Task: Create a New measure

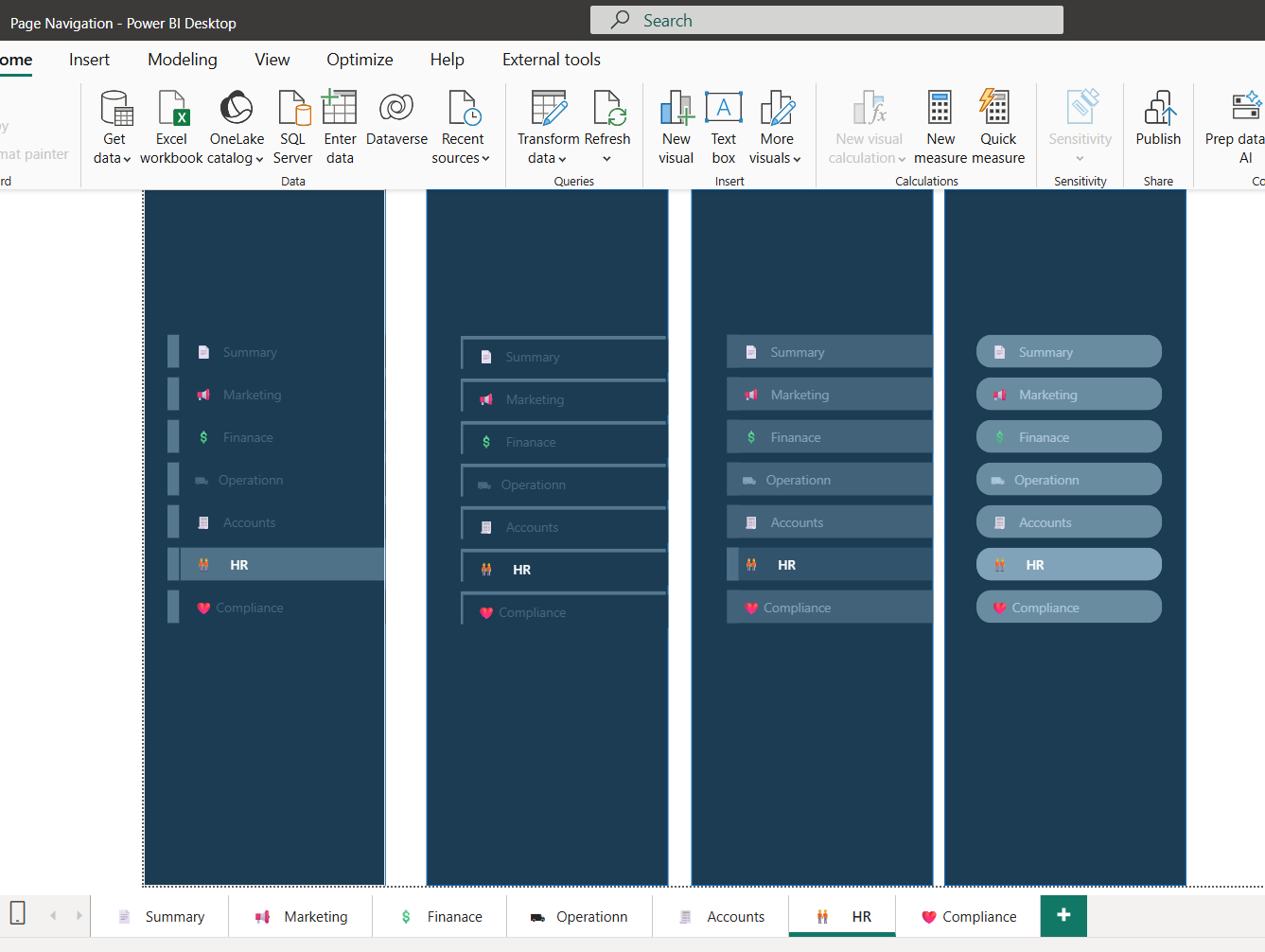Action: click(940, 109)
